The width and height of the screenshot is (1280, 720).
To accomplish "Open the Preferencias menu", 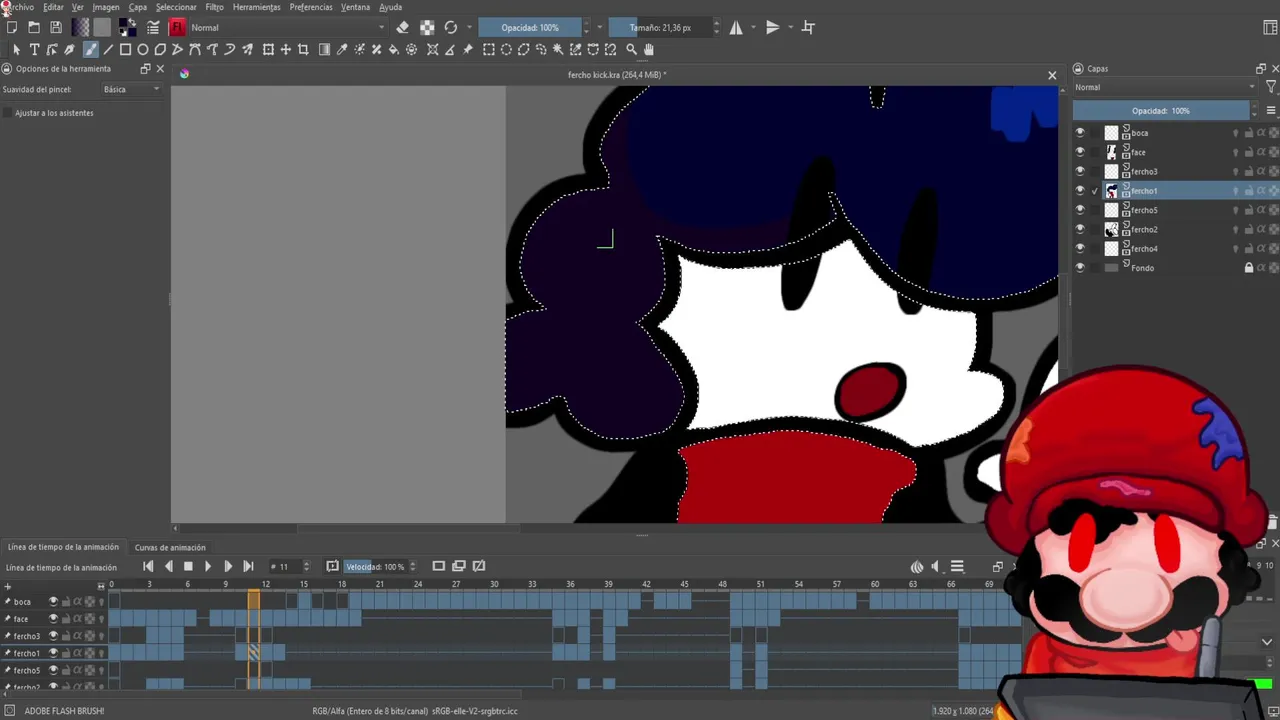I will tap(311, 7).
